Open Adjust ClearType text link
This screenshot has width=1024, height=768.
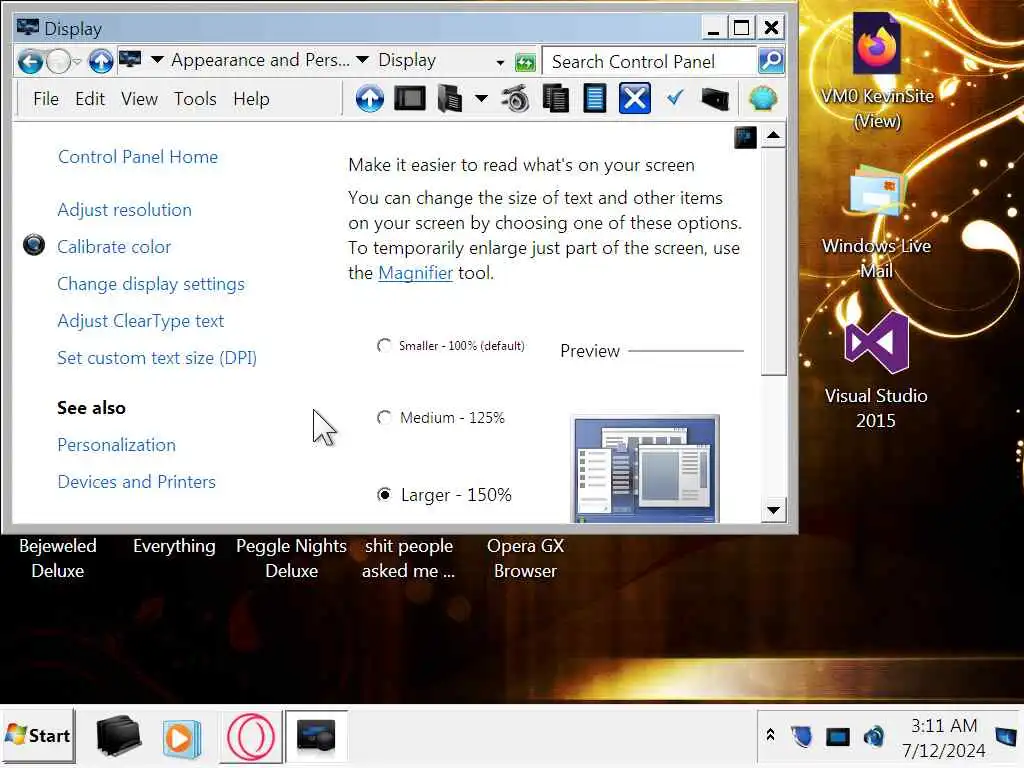tap(140, 321)
